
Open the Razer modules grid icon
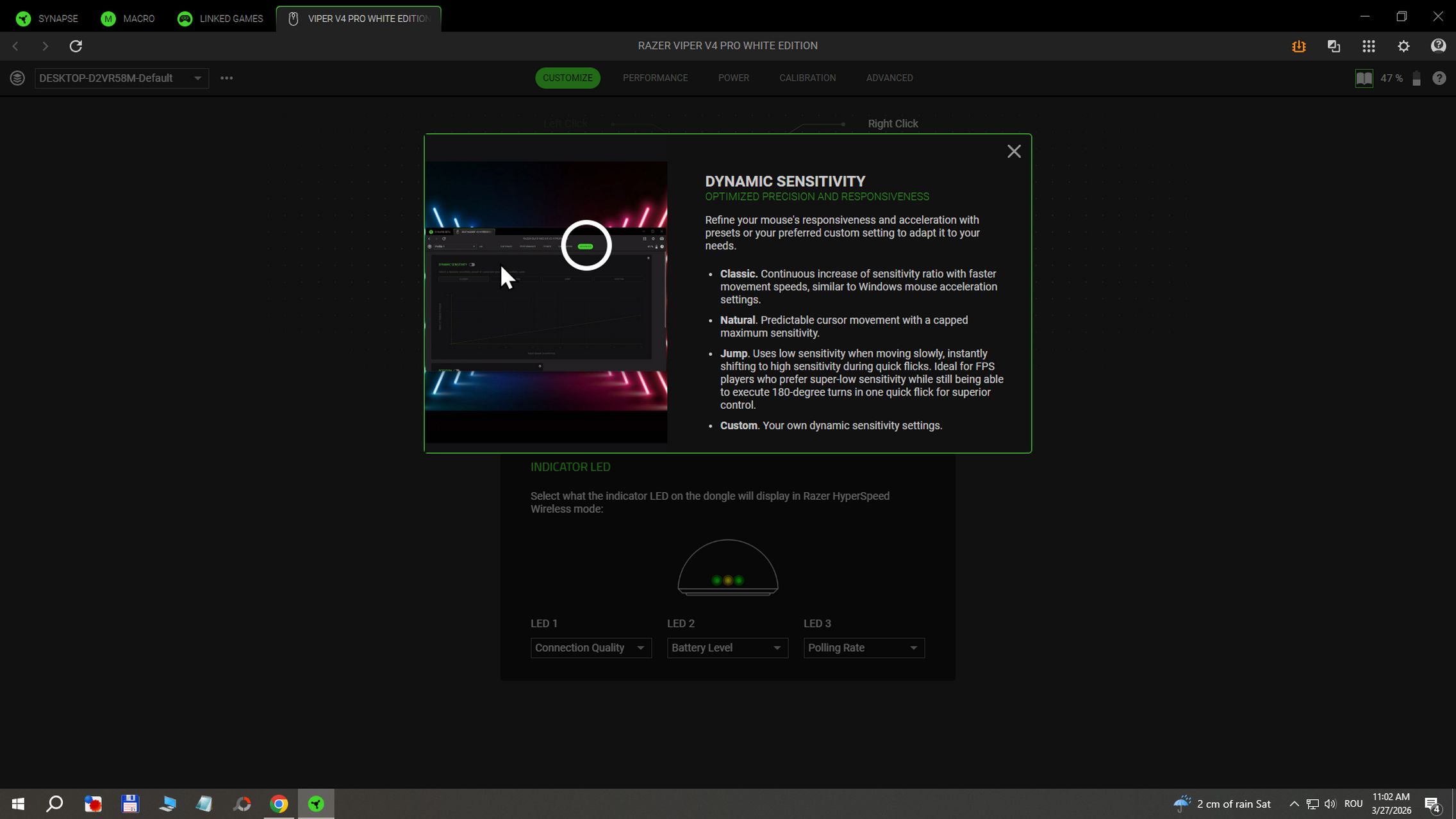pyautogui.click(x=1369, y=46)
